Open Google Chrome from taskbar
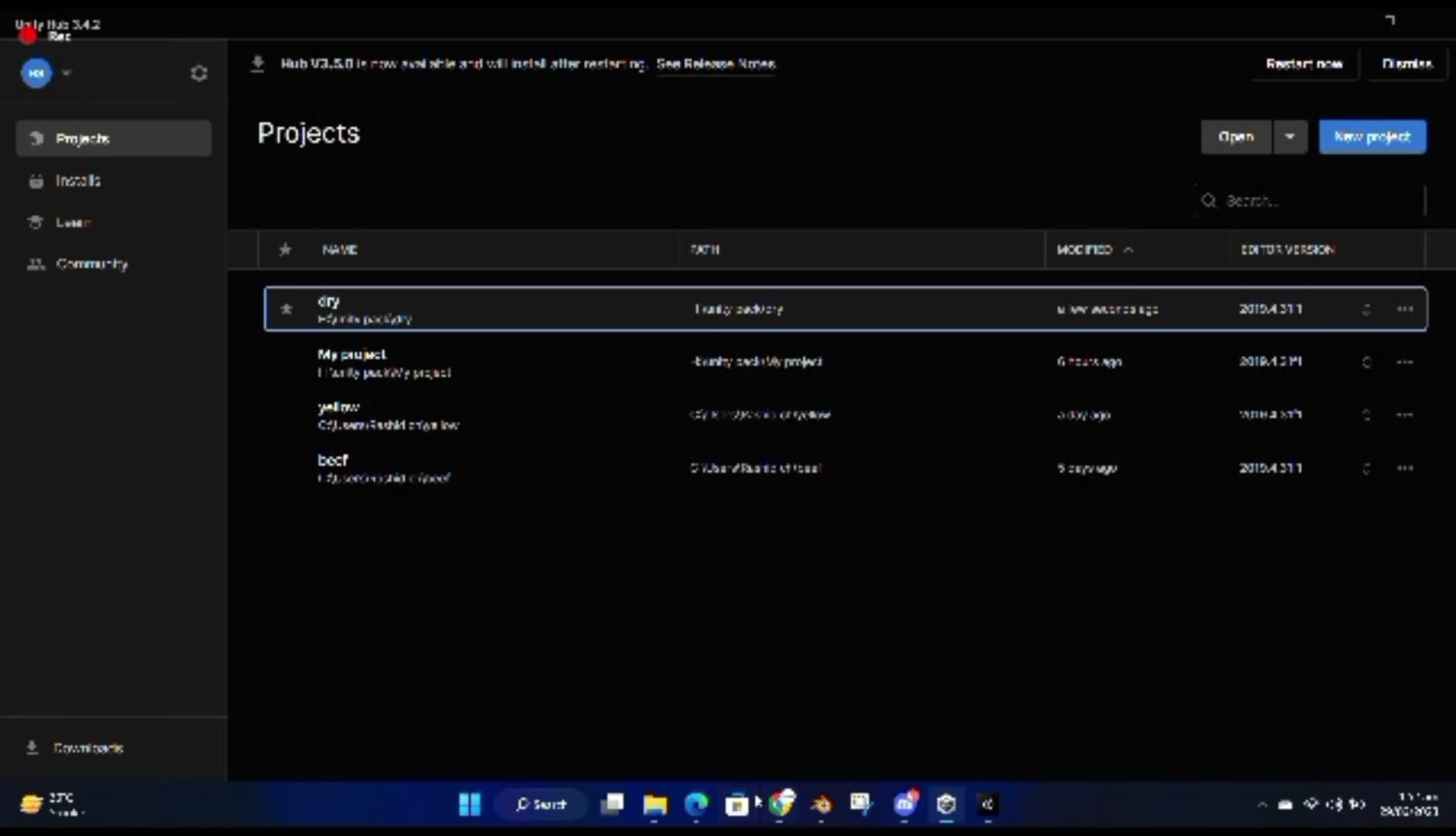 [x=781, y=804]
